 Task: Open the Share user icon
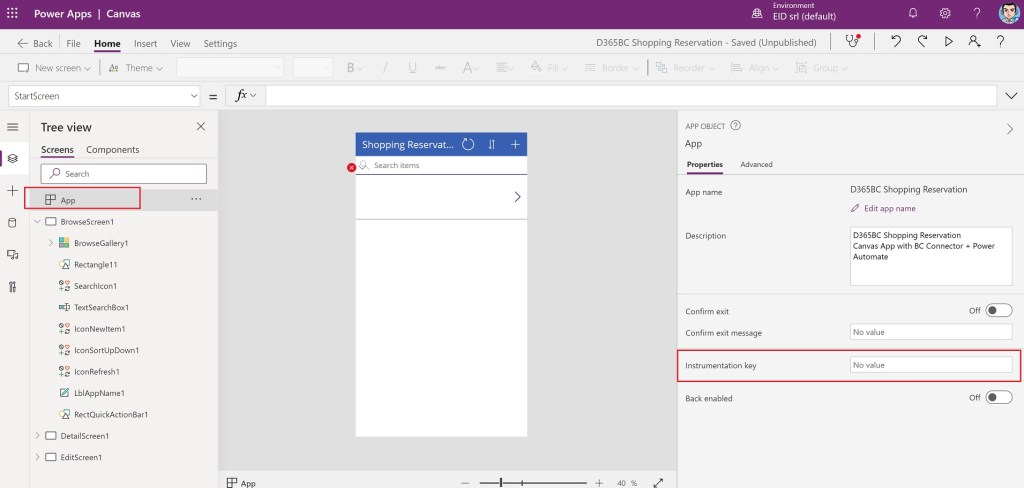click(974, 42)
